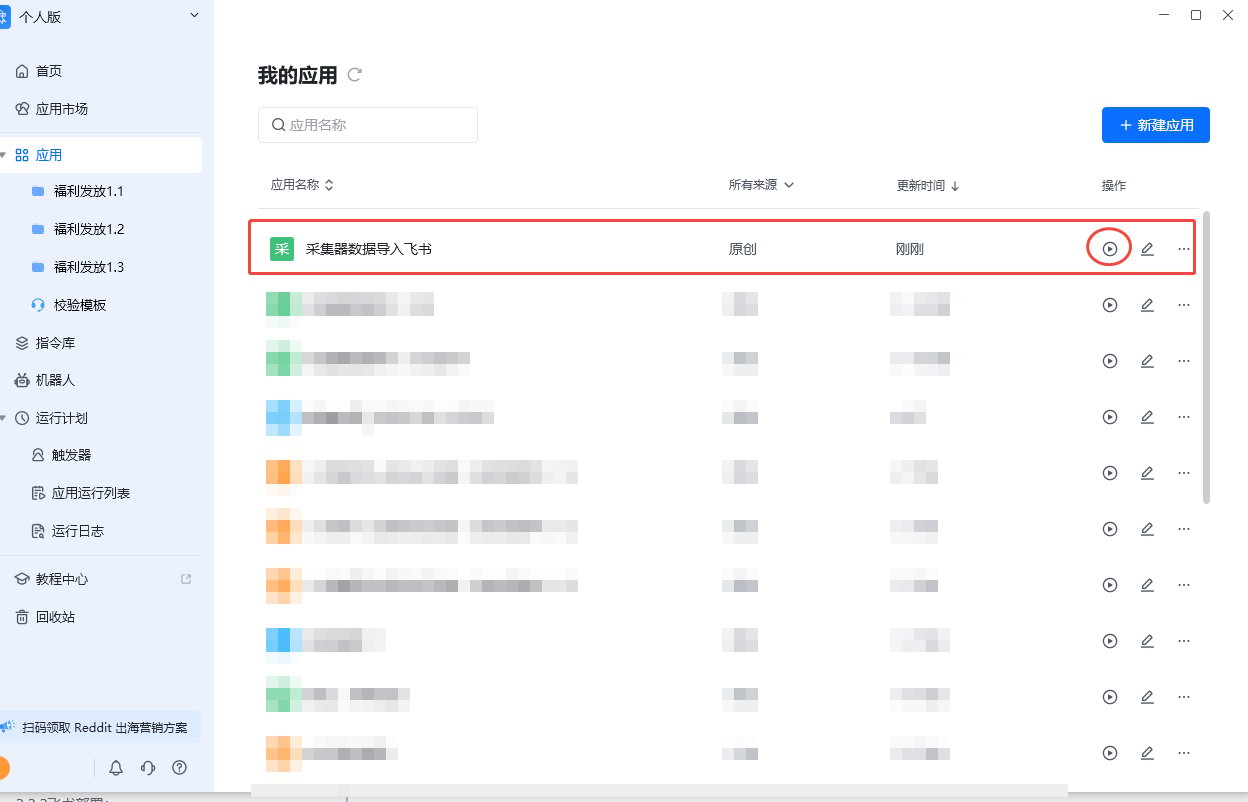Sort by 更新时间 column

click(x=928, y=185)
